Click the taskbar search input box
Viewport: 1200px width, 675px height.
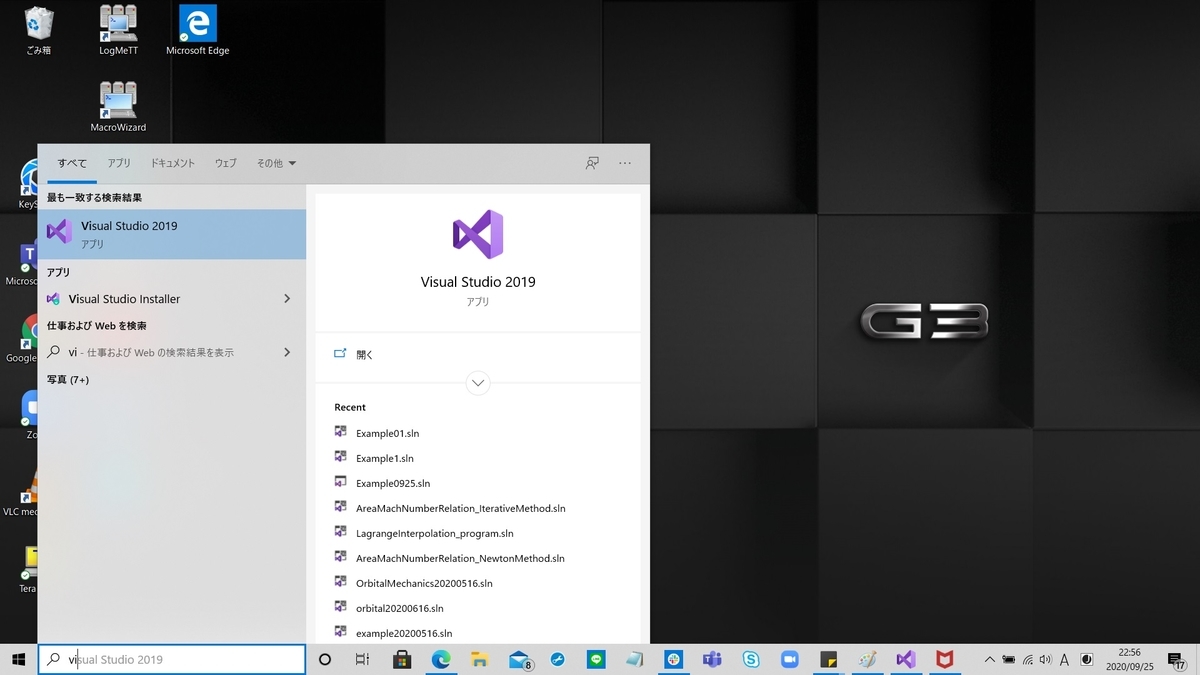[x=172, y=659]
